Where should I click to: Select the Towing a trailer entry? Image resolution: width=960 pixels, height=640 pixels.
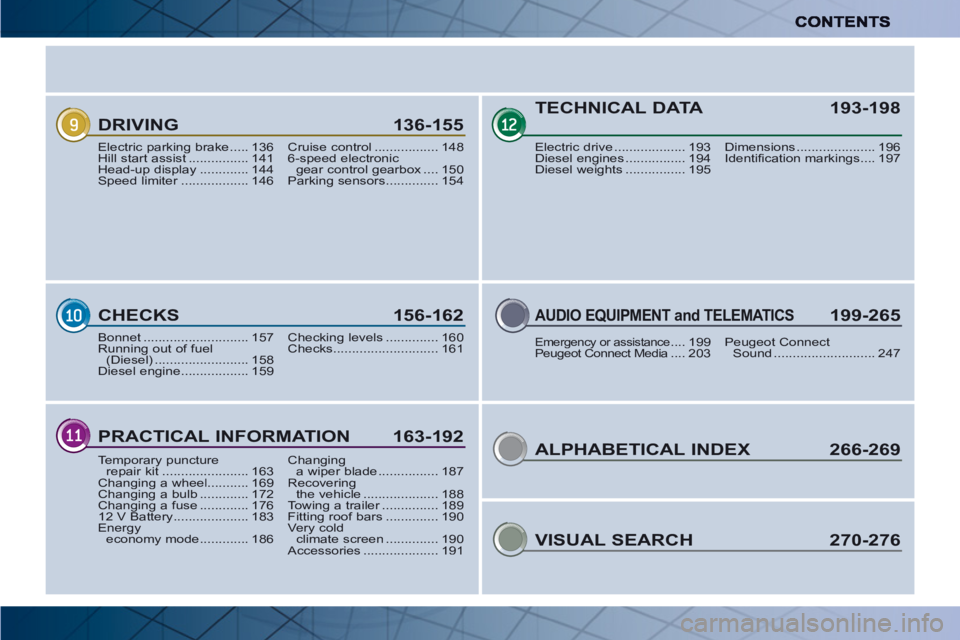(x=375, y=505)
